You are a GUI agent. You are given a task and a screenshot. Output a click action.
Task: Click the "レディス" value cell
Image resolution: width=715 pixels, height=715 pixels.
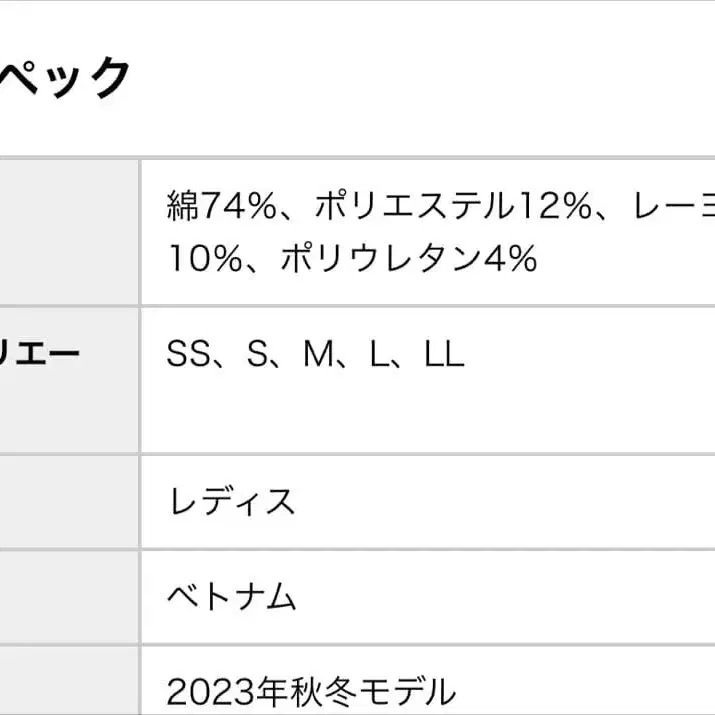coord(231,500)
